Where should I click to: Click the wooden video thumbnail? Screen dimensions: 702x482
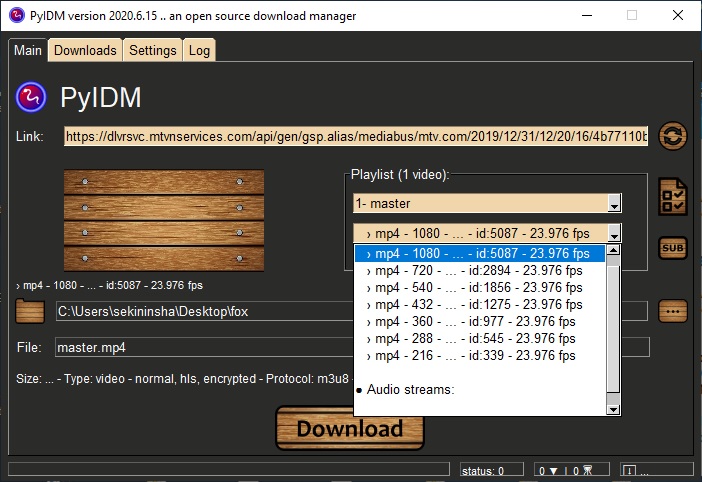tap(164, 220)
